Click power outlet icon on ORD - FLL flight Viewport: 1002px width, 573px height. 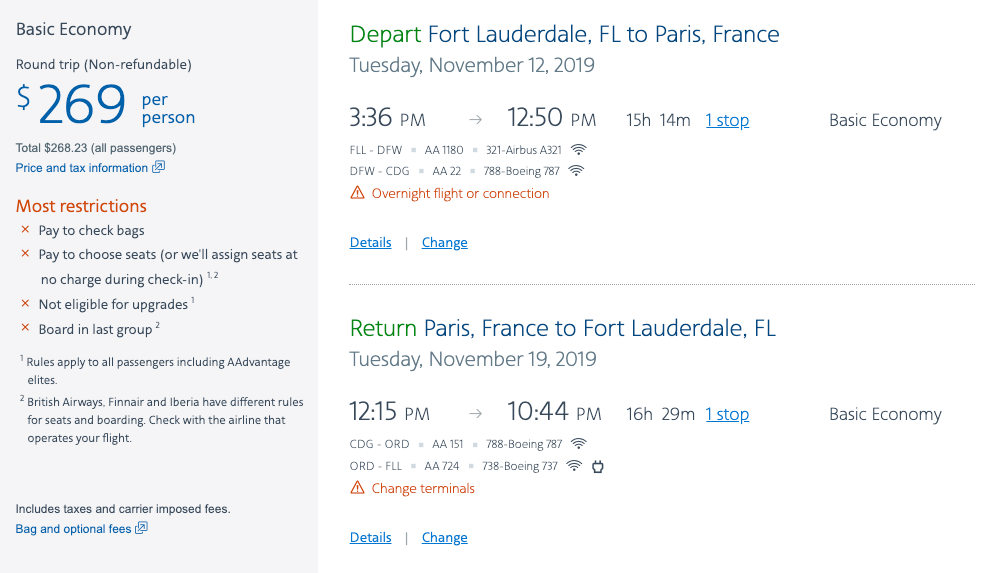coord(598,466)
